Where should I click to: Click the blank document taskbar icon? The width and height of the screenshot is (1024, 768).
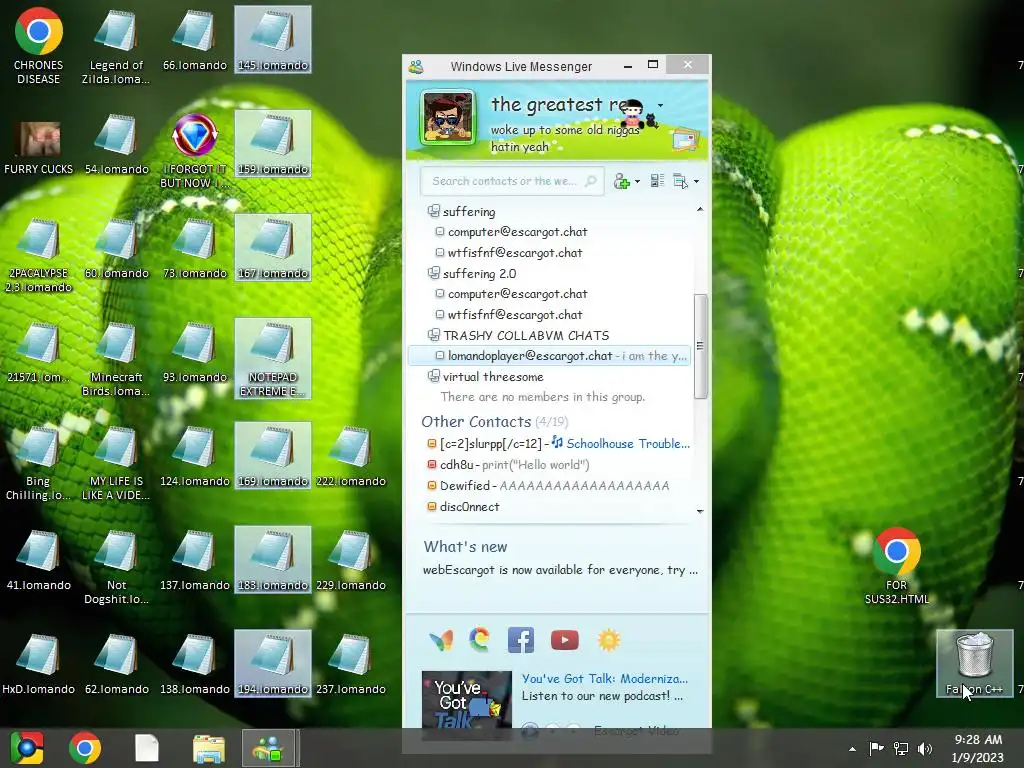[147, 748]
